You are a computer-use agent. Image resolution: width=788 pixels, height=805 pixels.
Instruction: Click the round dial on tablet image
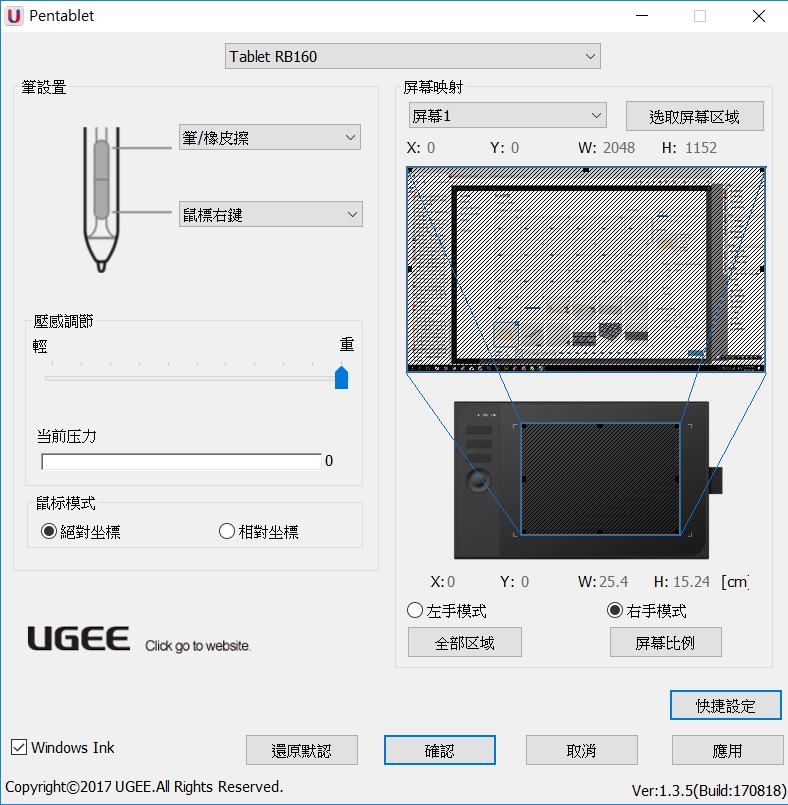click(x=477, y=479)
